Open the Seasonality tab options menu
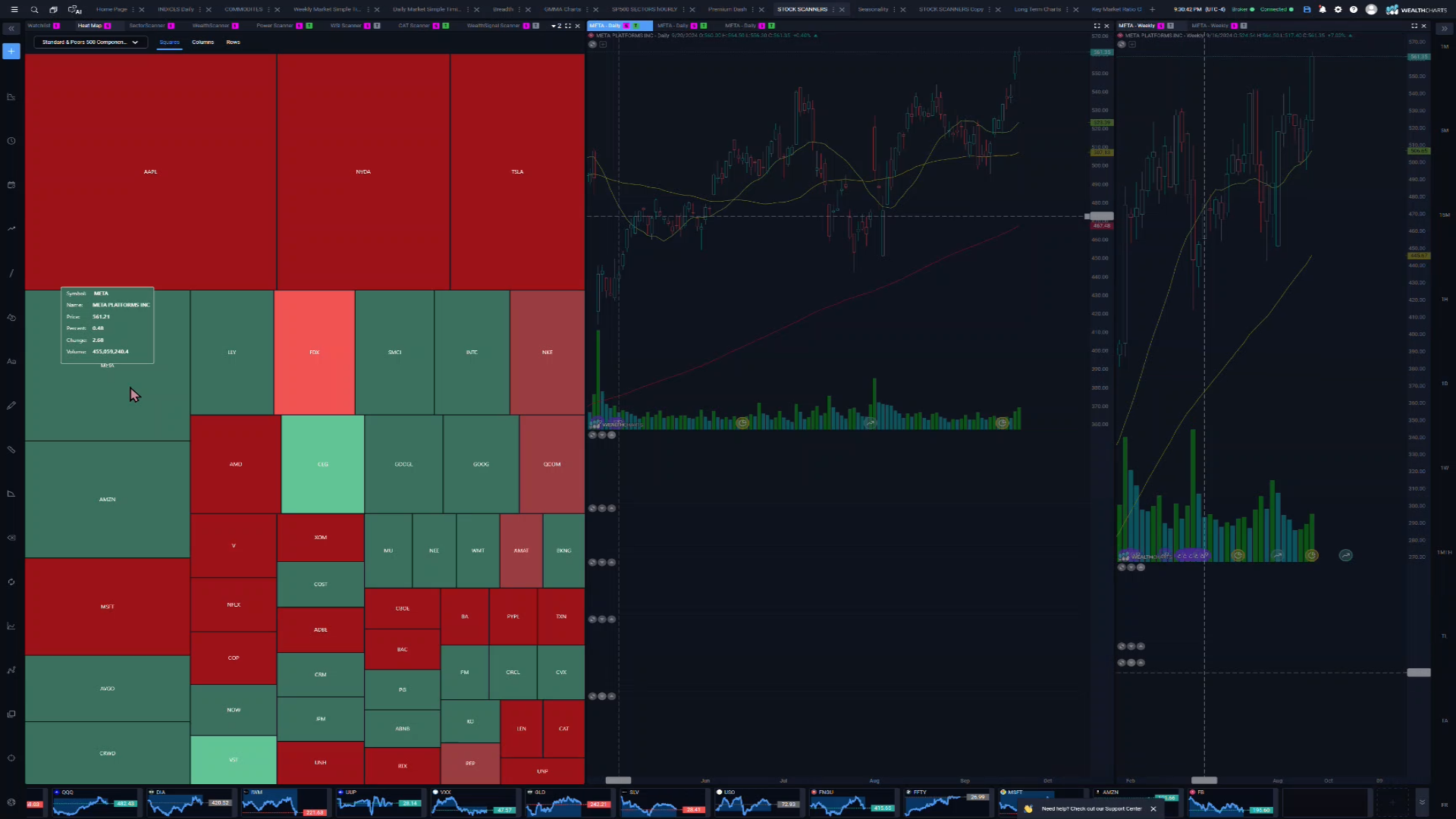 click(895, 9)
